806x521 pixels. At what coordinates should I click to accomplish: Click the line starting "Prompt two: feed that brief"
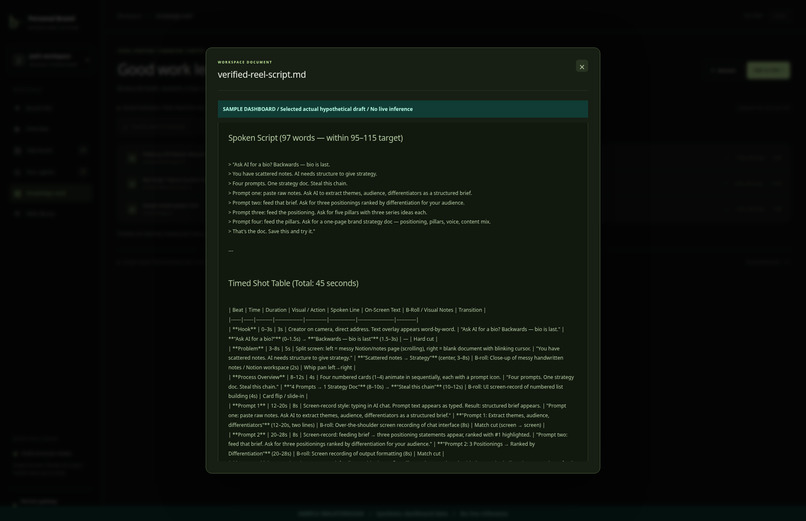346,202
